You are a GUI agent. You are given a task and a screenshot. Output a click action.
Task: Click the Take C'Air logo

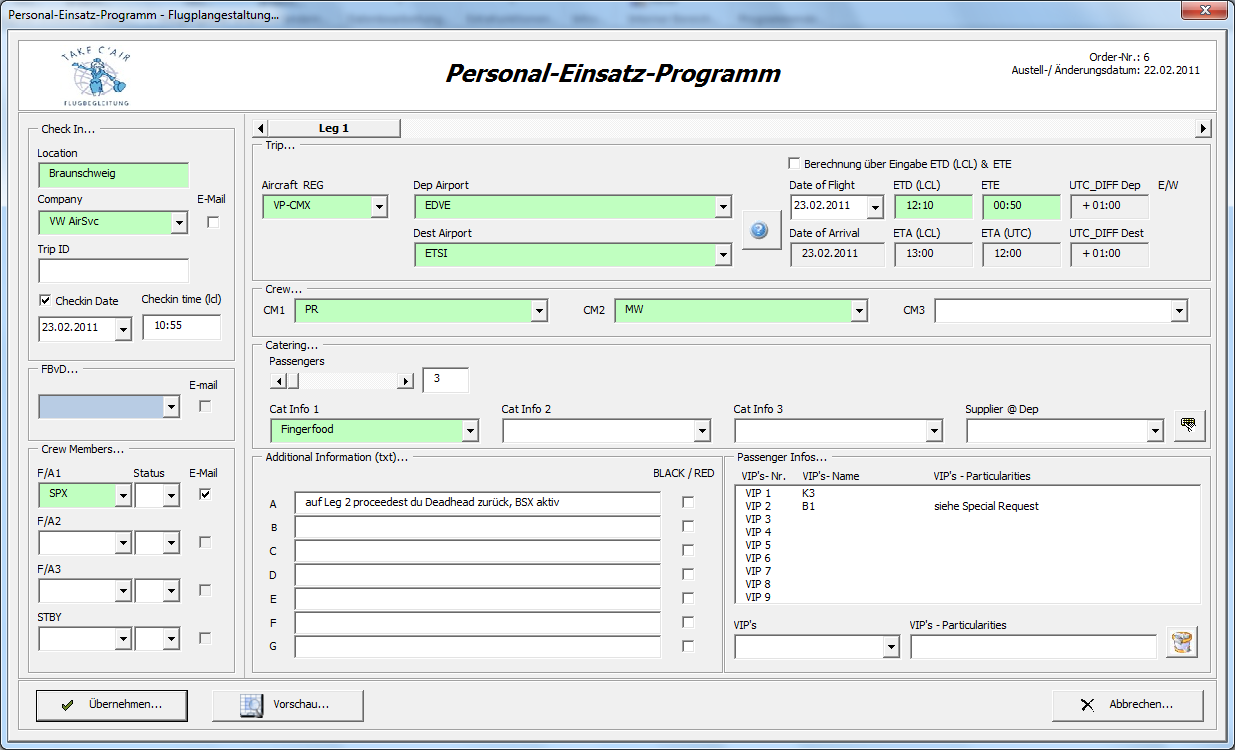pos(96,75)
